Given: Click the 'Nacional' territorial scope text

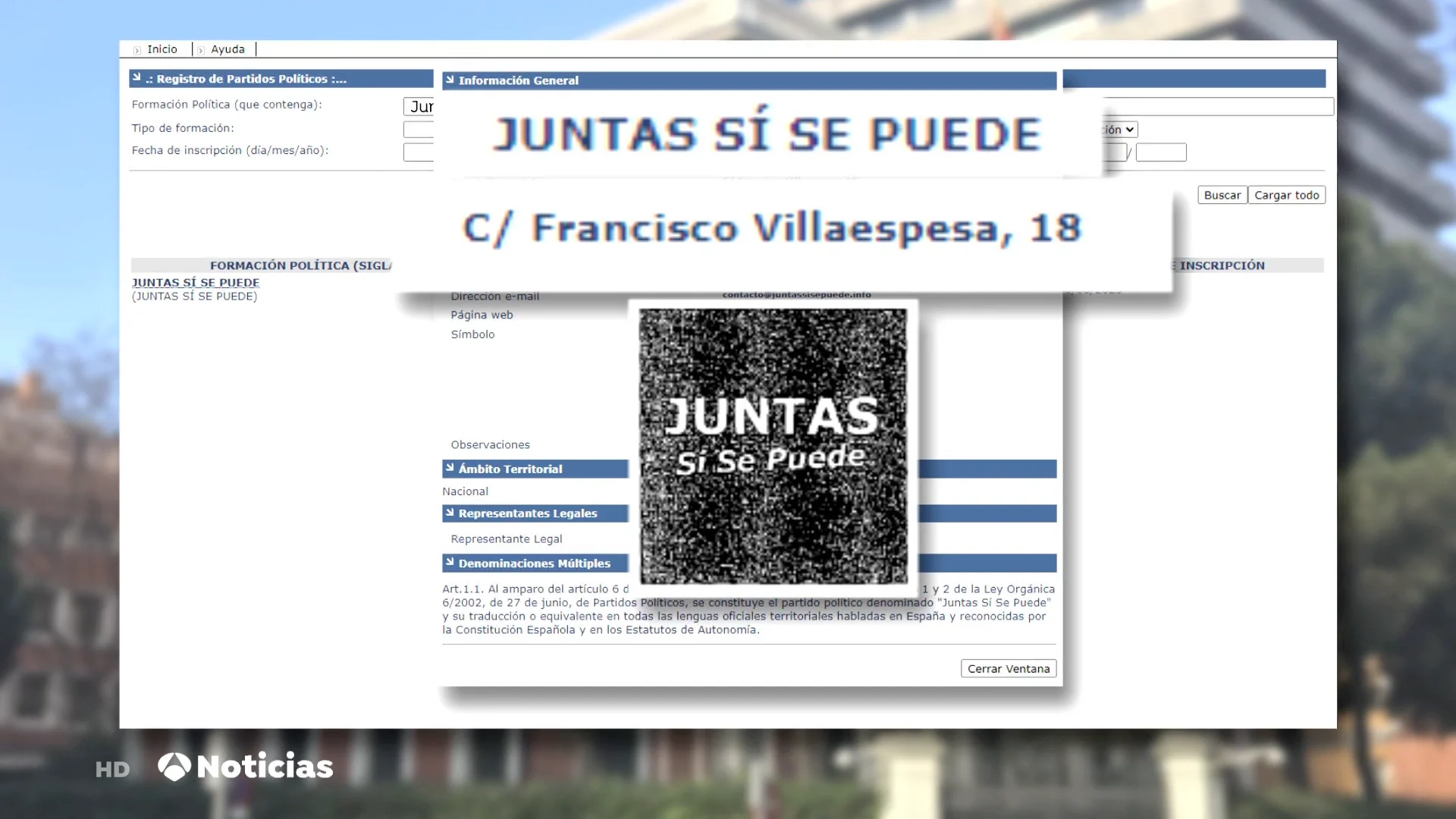Looking at the screenshot, I should point(465,491).
